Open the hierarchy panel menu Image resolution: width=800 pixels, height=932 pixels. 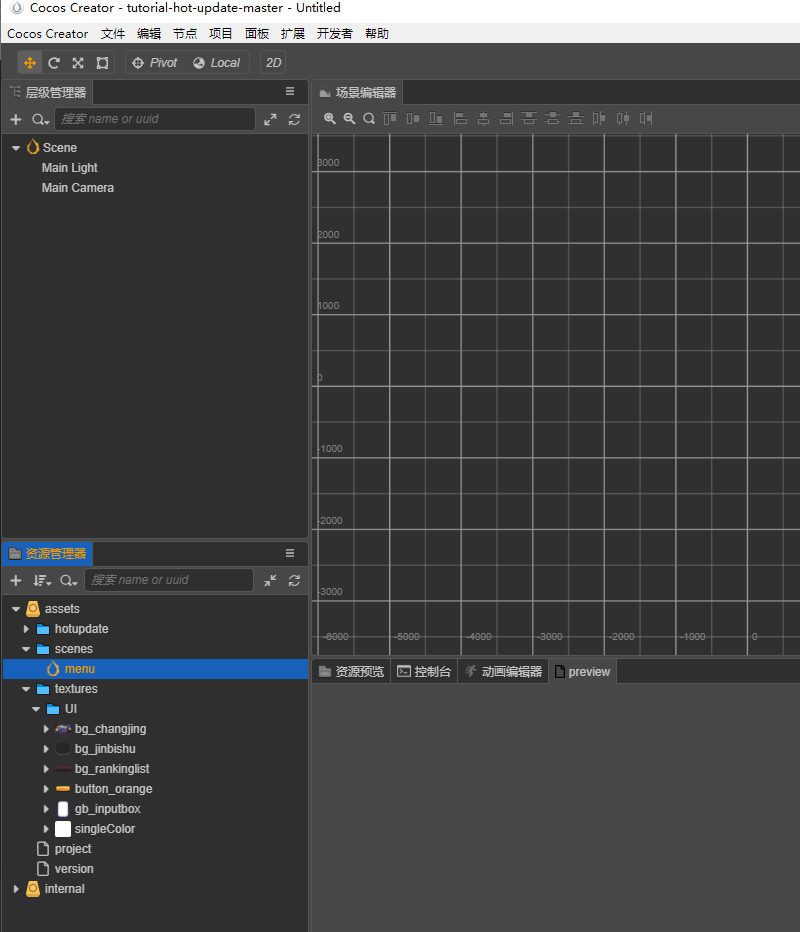(290, 92)
